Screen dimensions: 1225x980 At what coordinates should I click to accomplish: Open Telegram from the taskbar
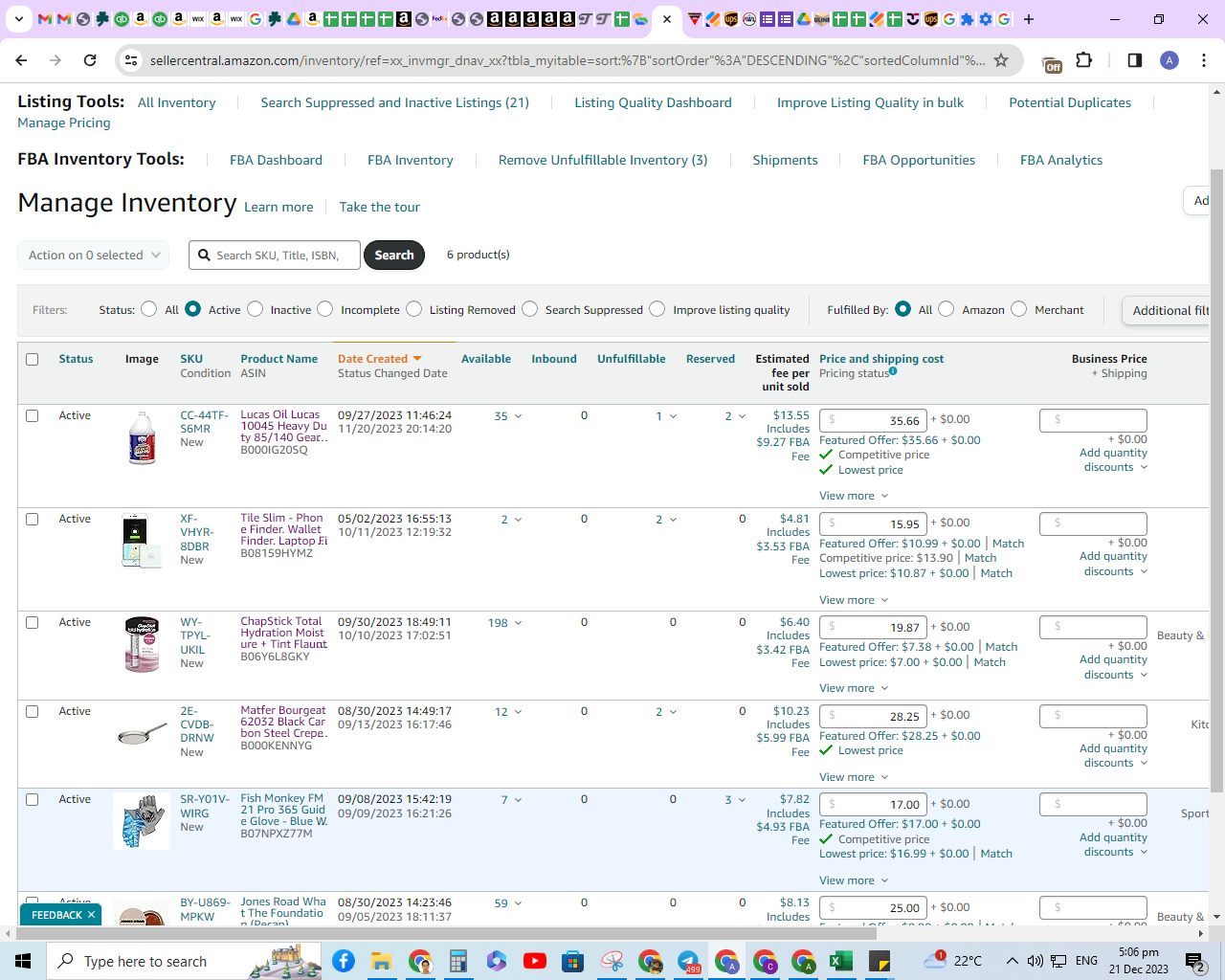coord(688,961)
